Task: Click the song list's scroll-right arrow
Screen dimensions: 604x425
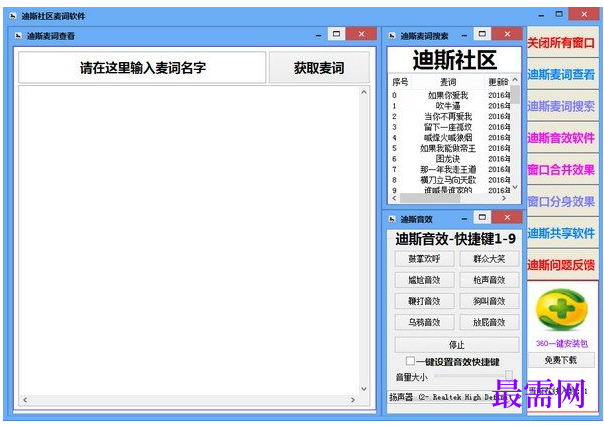Action: click(x=504, y=198)
